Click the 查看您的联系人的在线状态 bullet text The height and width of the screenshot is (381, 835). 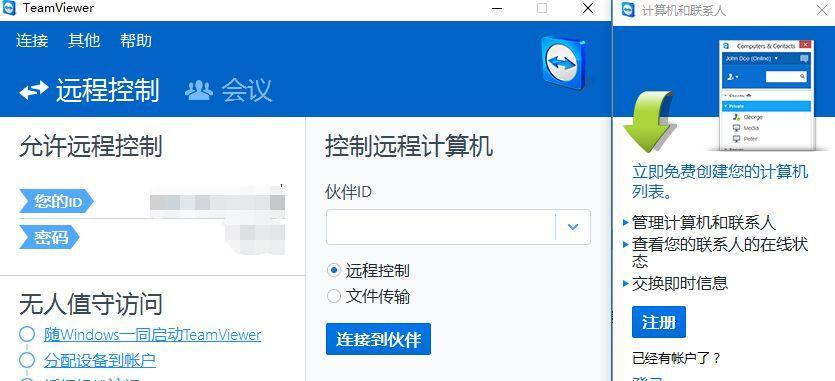[x=719, y=253]
